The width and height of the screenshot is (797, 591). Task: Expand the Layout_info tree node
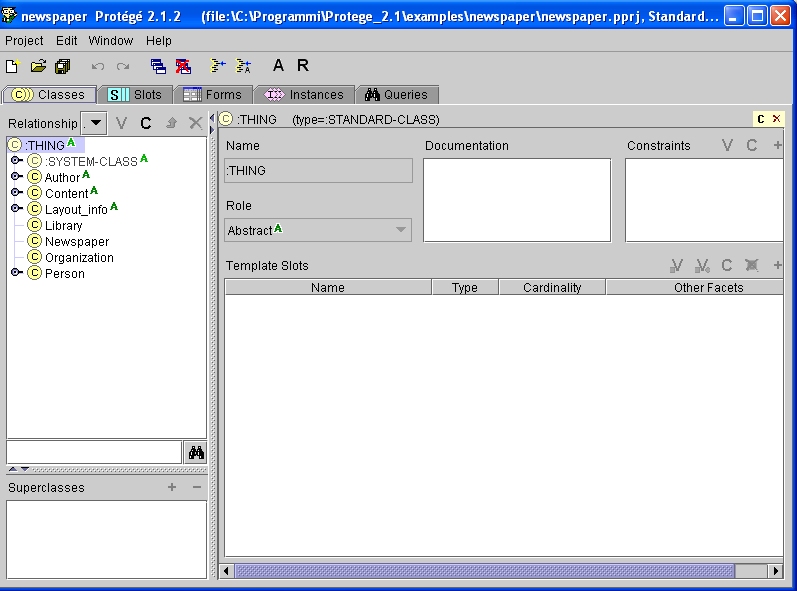(x=16, y=209)
